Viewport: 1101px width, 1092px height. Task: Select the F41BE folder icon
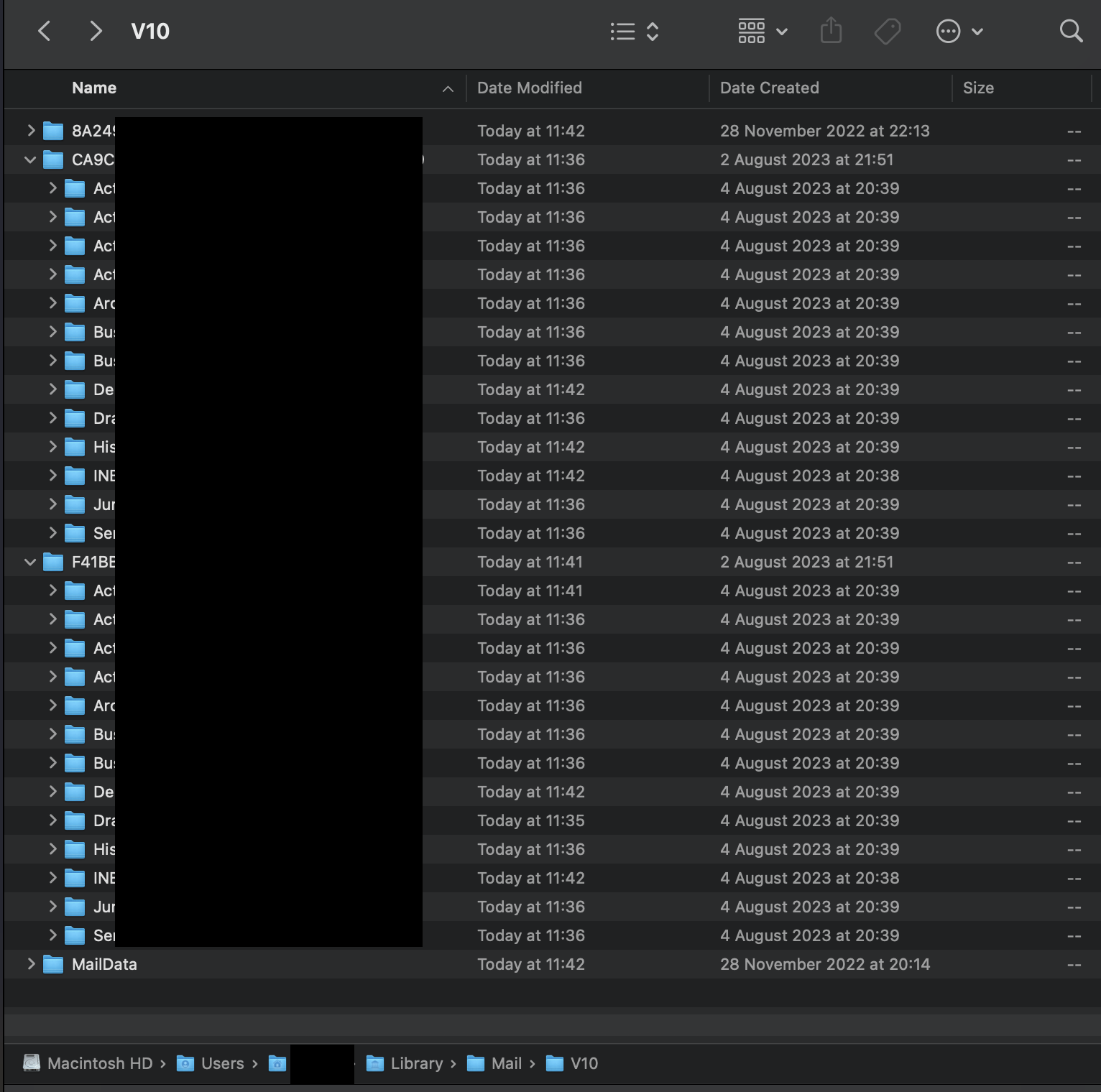pyautogui.click(x=53, y=562)
